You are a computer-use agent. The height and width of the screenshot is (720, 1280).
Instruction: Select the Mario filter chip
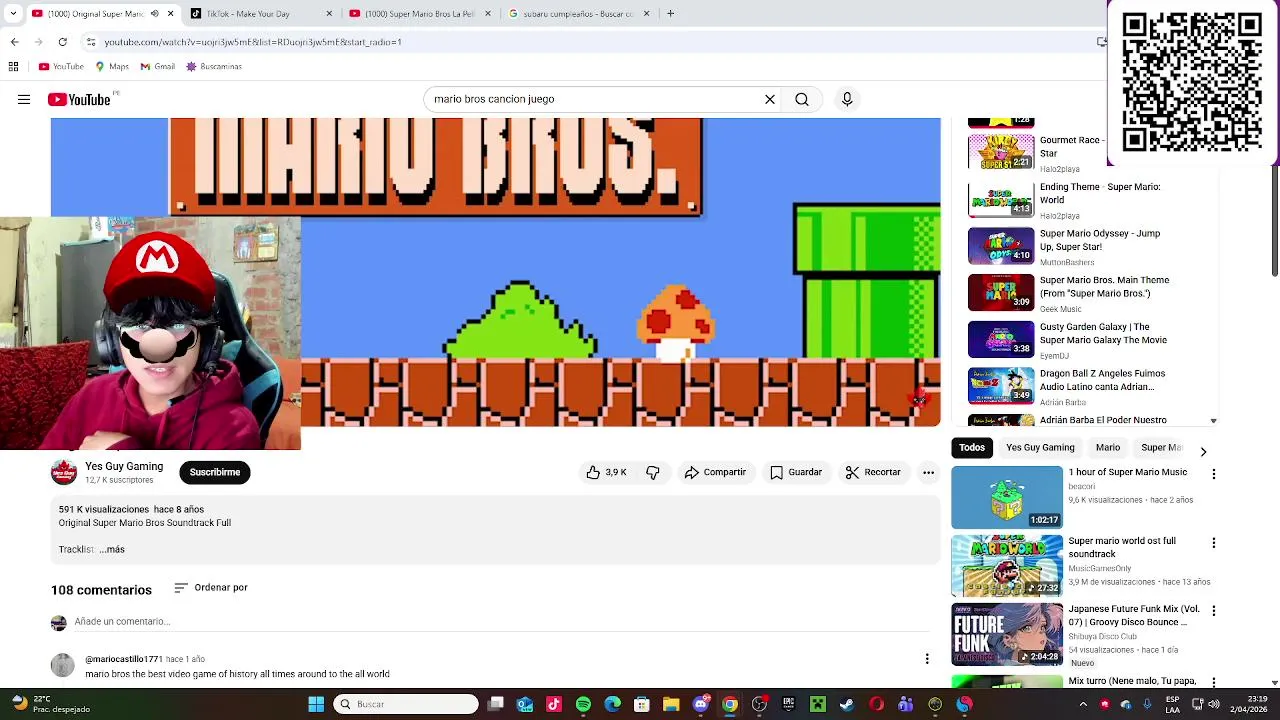click(1108, 448)
